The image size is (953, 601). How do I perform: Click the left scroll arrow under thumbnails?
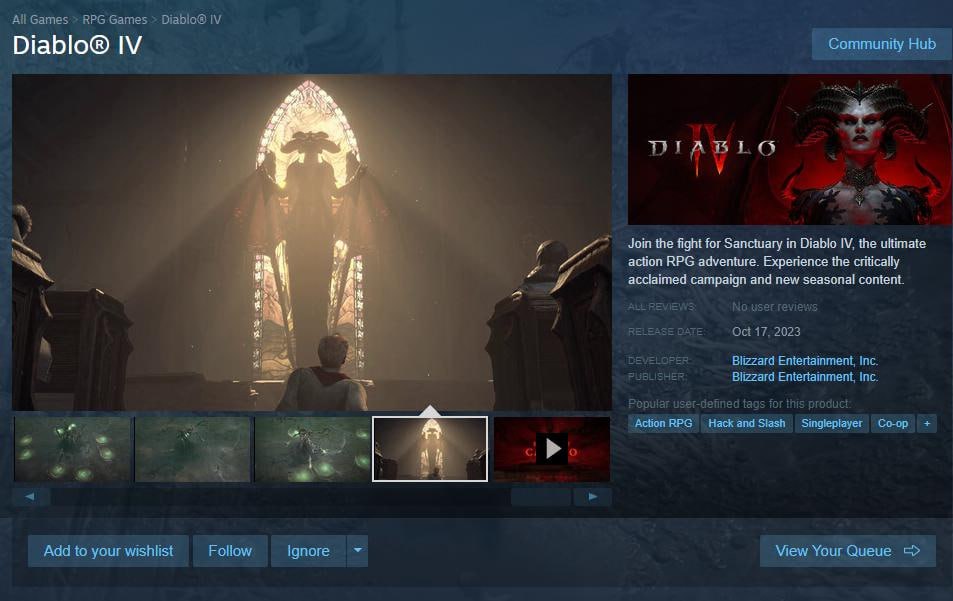(x=30, y=496)
